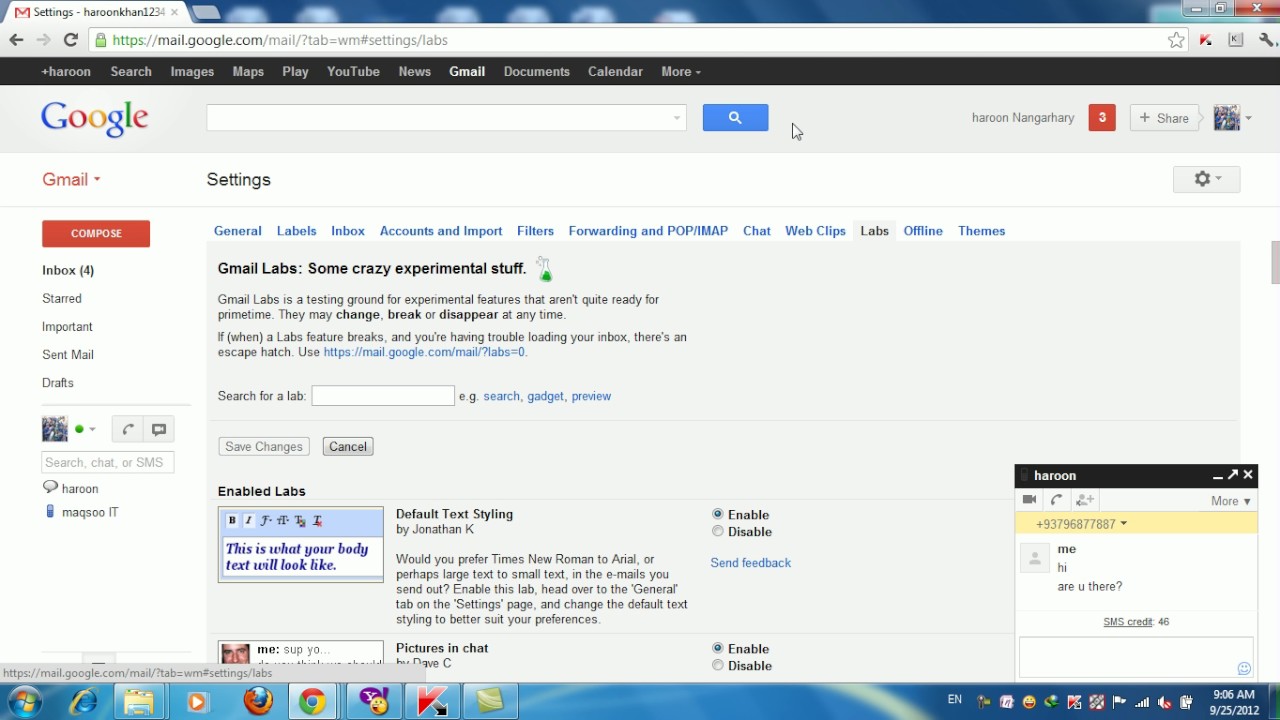Click the page vertical scrollbar thumb

(1275, 262)
